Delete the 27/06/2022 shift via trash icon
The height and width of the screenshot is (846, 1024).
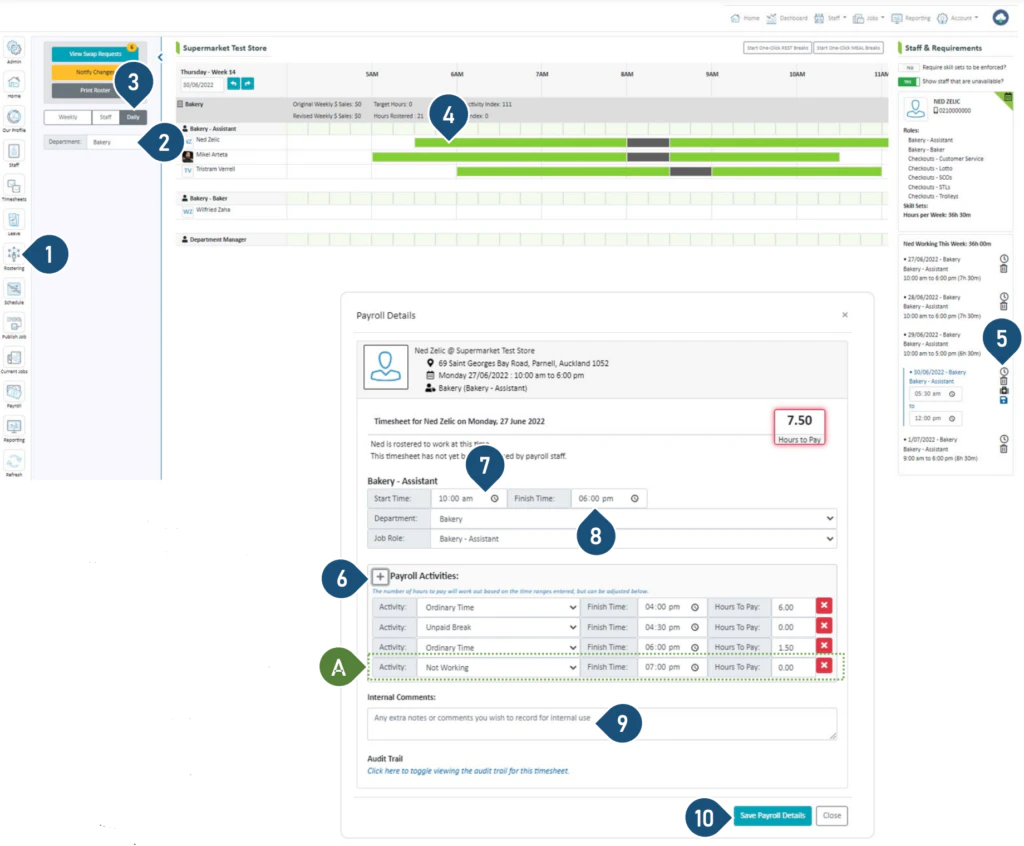[1004, 268]
